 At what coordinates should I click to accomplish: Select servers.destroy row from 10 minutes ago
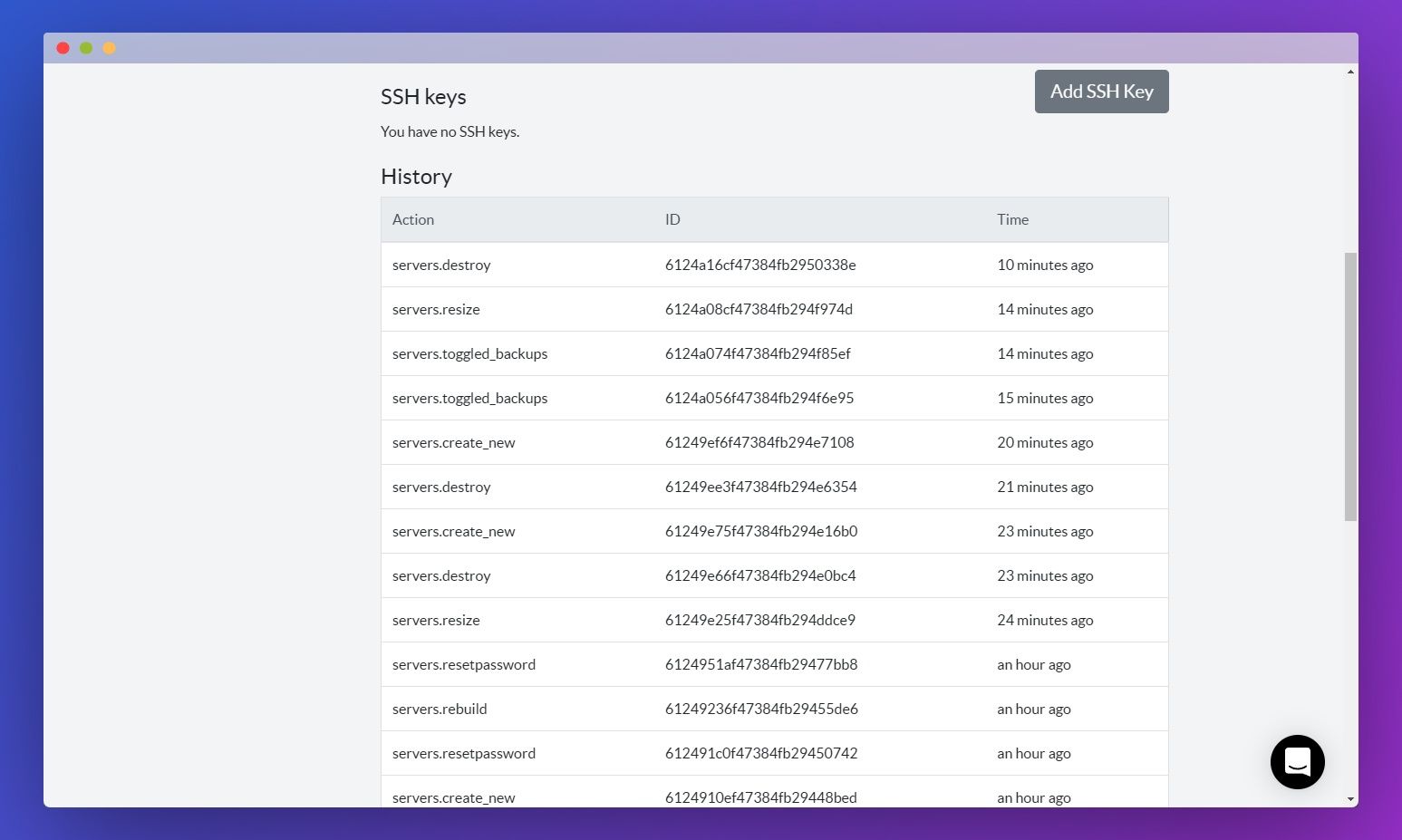point(775,265)
